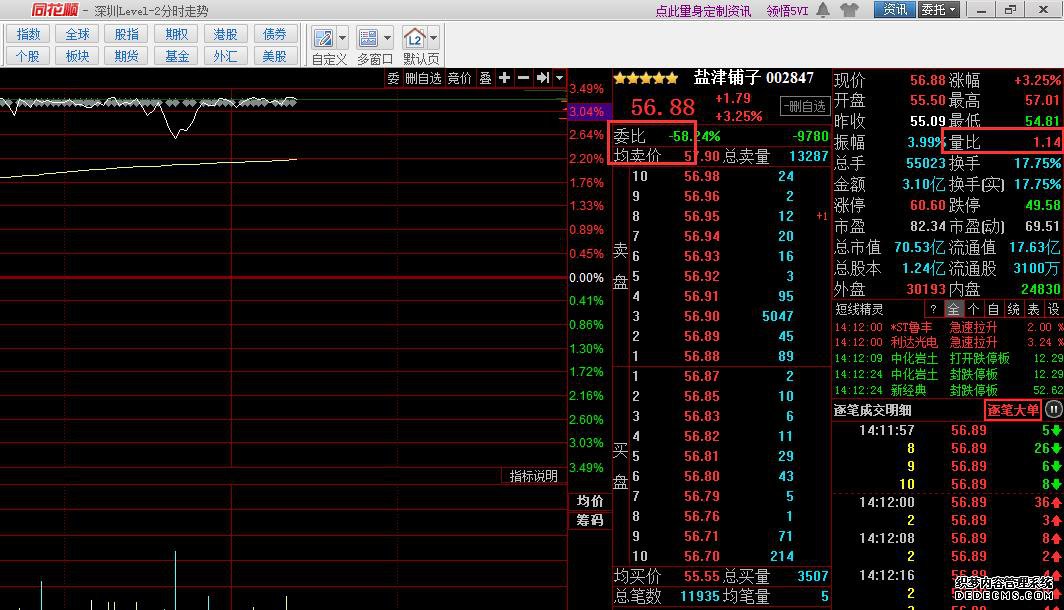
Task: Click the shirt skin icon in title bar
Action: pyautogui.click(x=849, y=10)
